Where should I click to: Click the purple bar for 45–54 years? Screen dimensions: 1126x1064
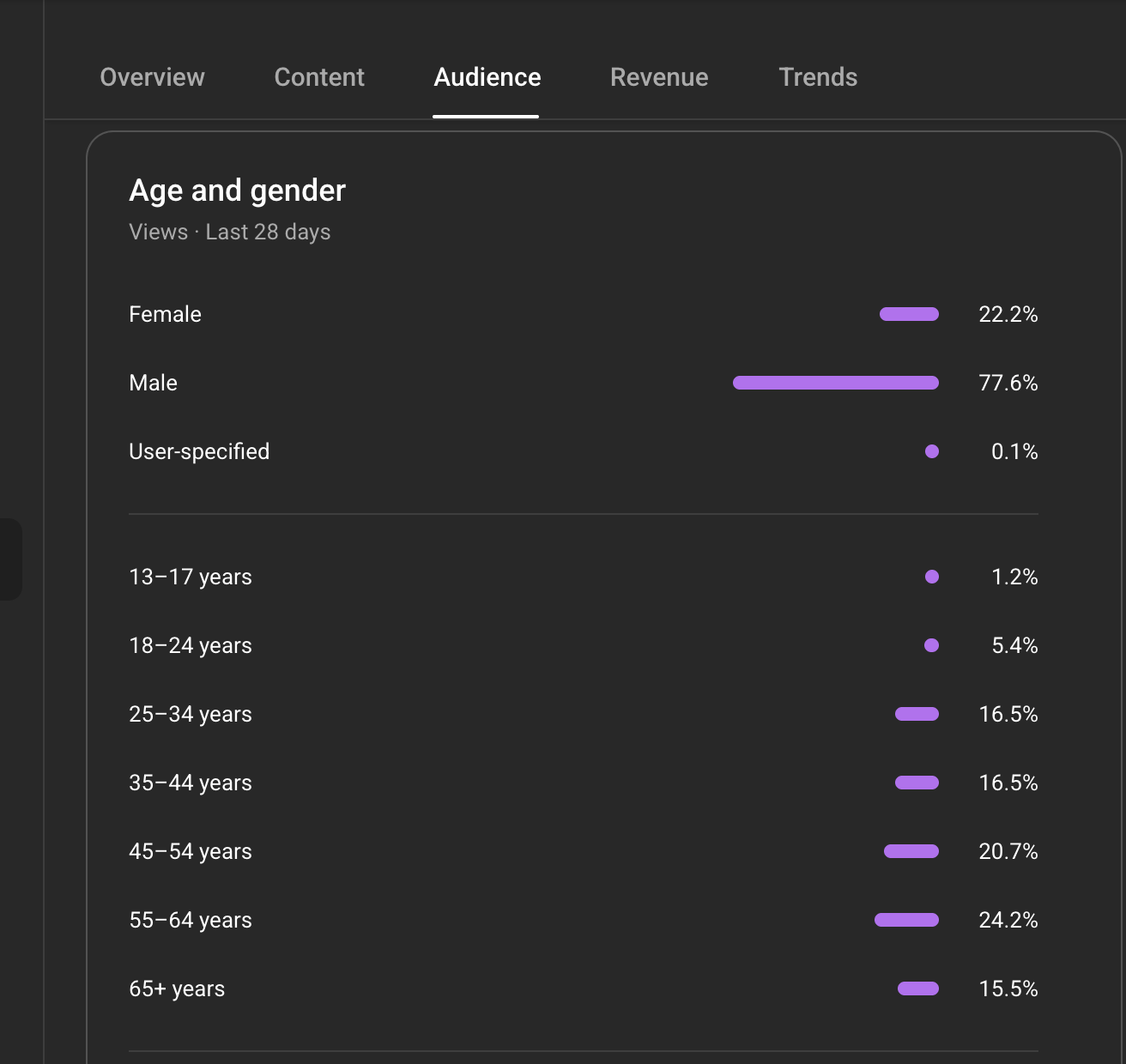[911, 851]
